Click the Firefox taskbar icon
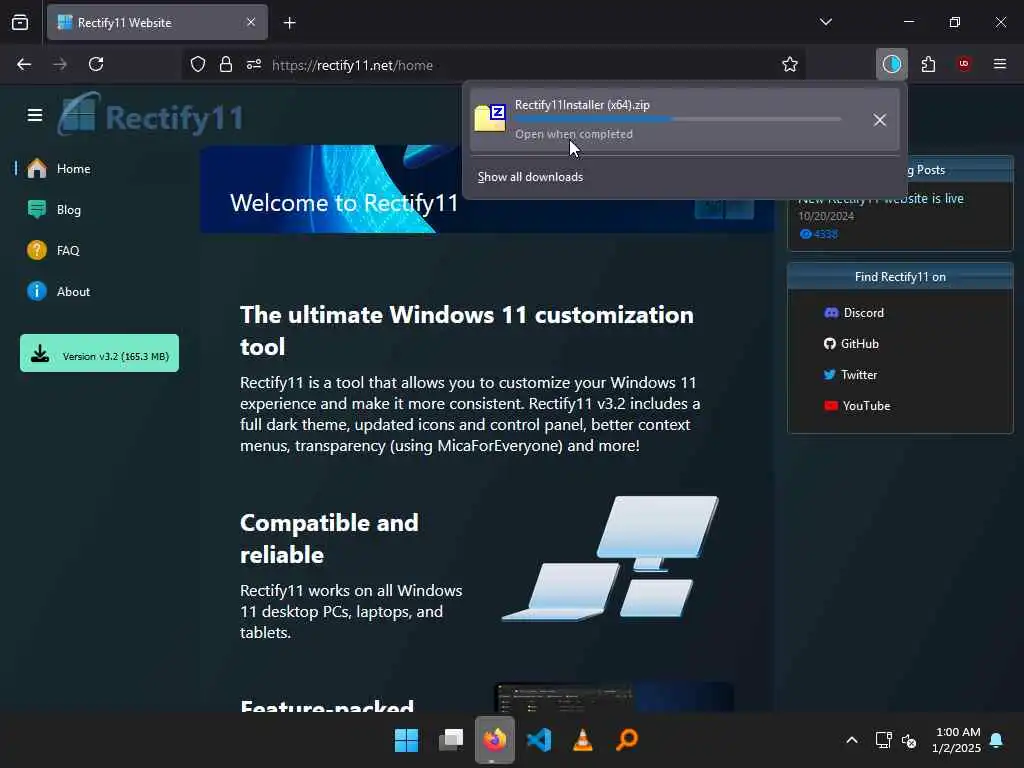Image resolution: width=1024 pixels, height=768 pixels. pyautogui.click(x=495, y=740)
